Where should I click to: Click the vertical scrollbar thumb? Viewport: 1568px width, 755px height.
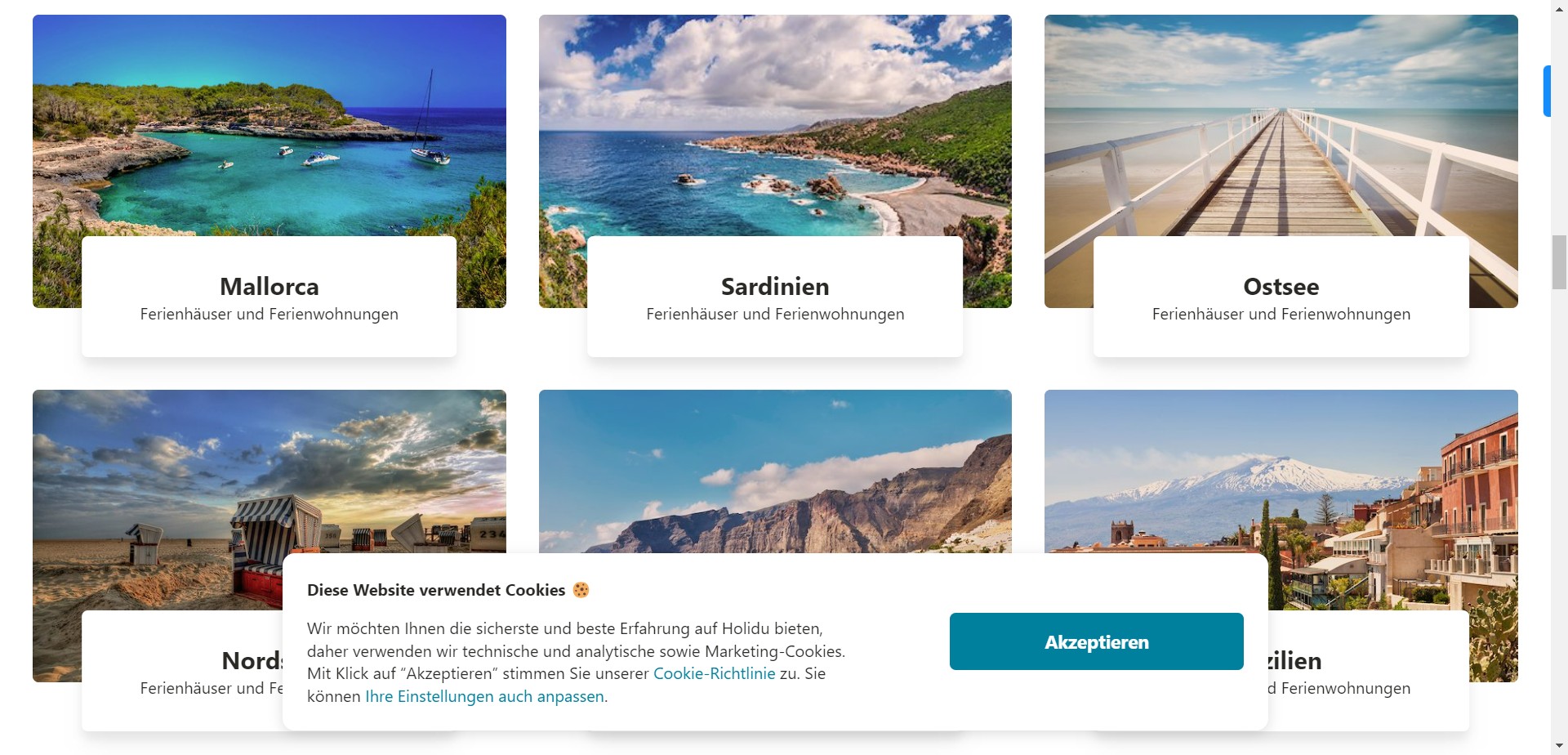click(x=1559, y=261)
